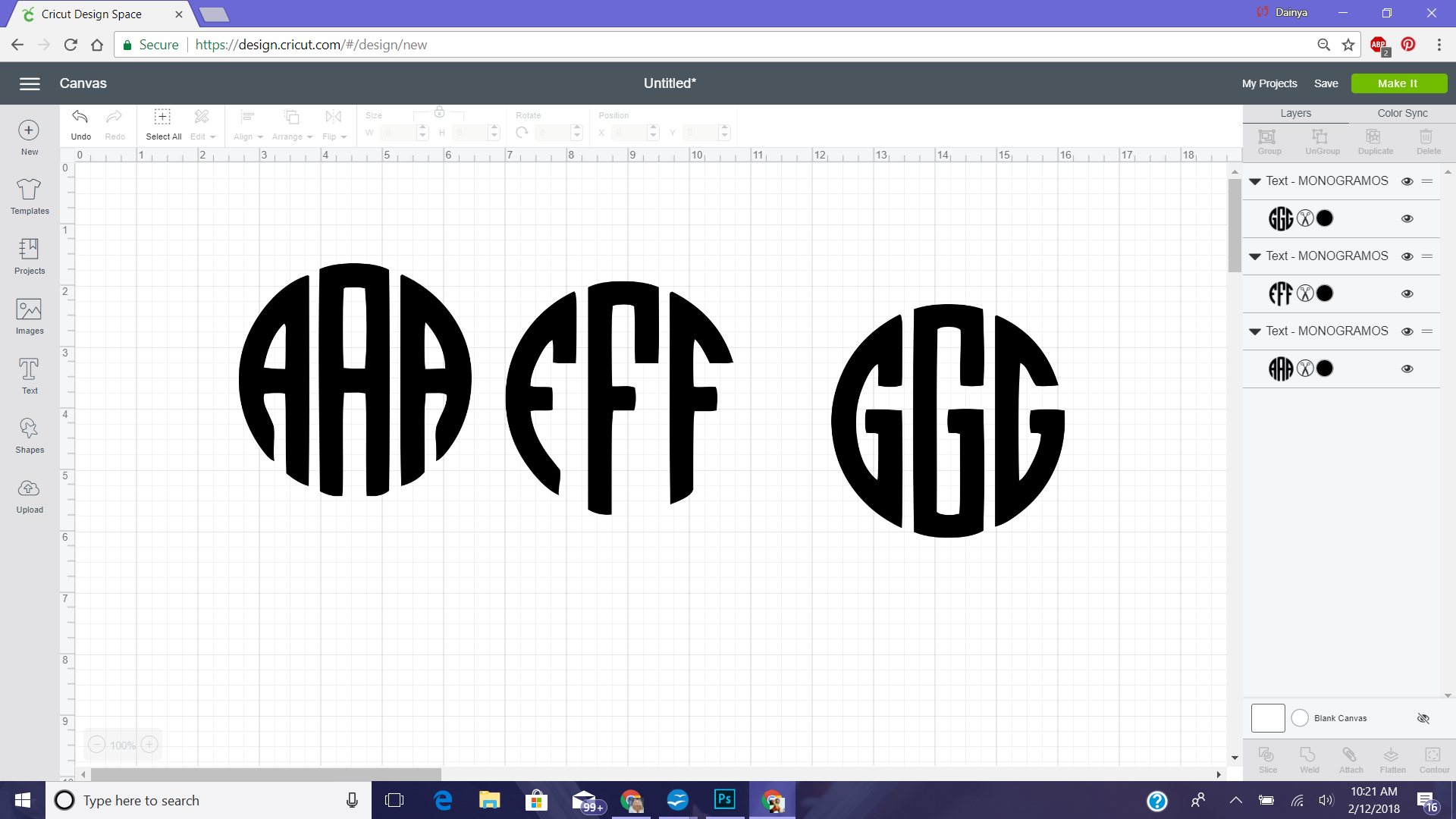Select the AAA monogram on canvas

pyautogui.click(x=355, y=379)
